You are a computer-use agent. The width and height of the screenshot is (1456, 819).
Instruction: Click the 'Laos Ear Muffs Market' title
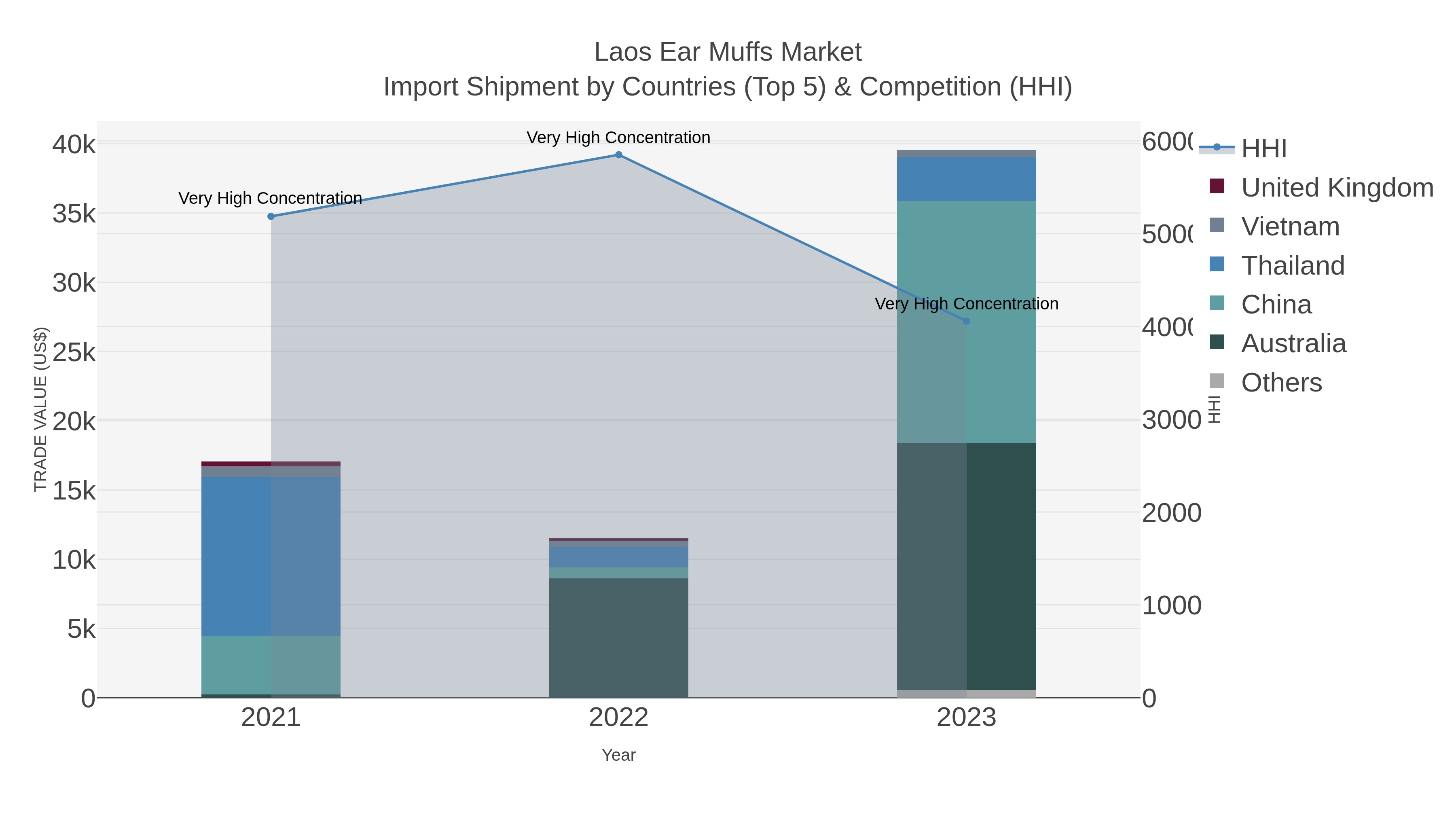pyautogui.click(x=728, y=52)
